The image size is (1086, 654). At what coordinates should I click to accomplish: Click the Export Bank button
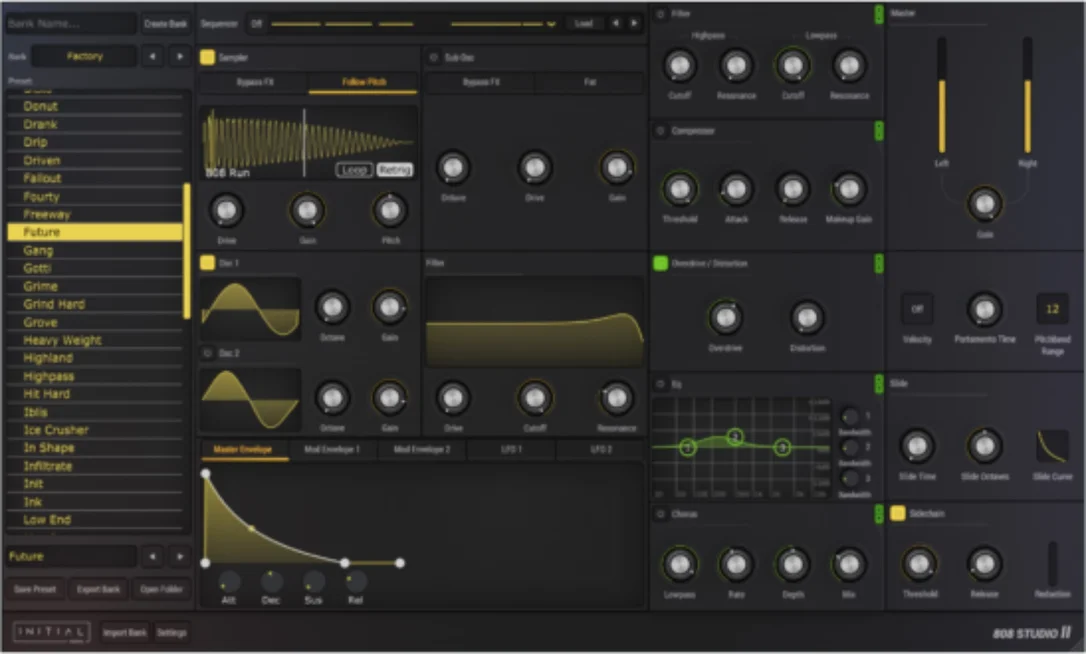pos(98,589)
